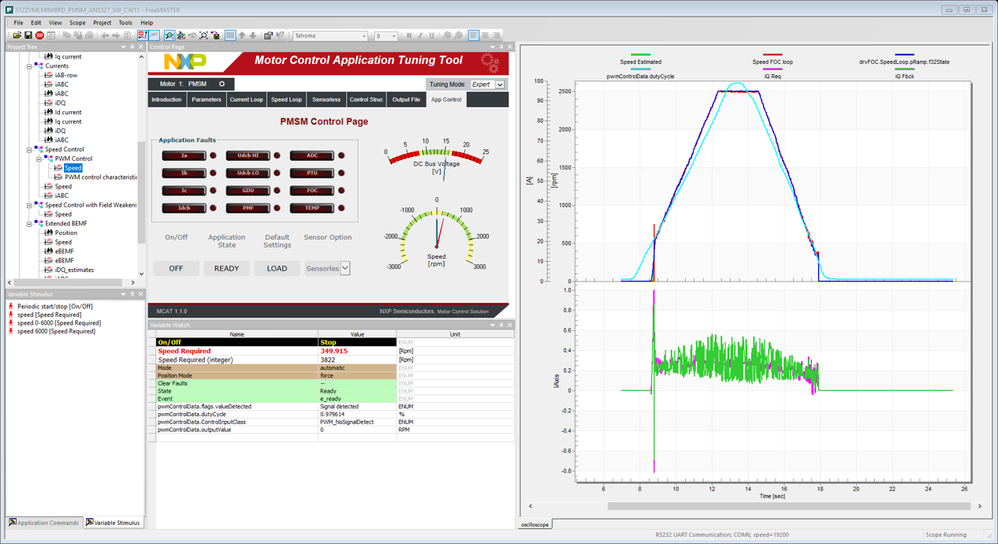Click the TEMP fault button
This screenshot has width=998, height=544.
312,208
